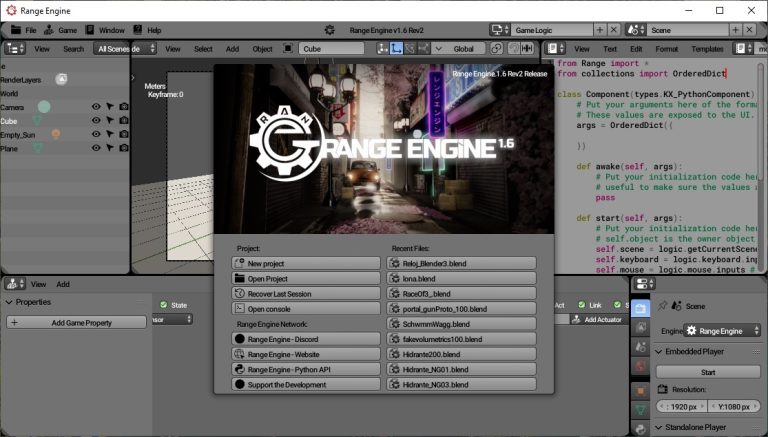Open recent file RaceOf3_.blend
The image size is (768, 437).
(x=461, y=294)
